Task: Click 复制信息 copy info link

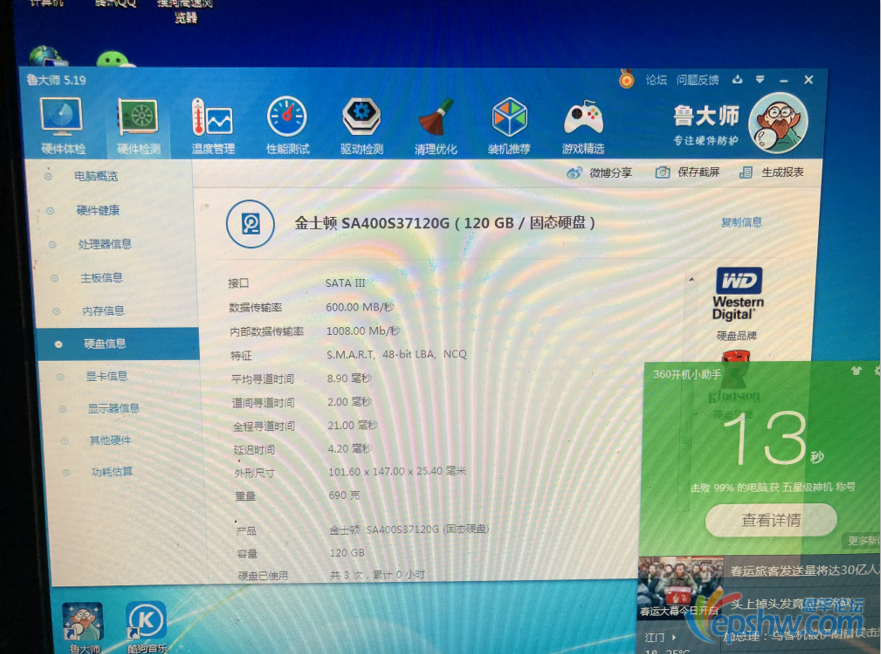Action: [741, 222]
